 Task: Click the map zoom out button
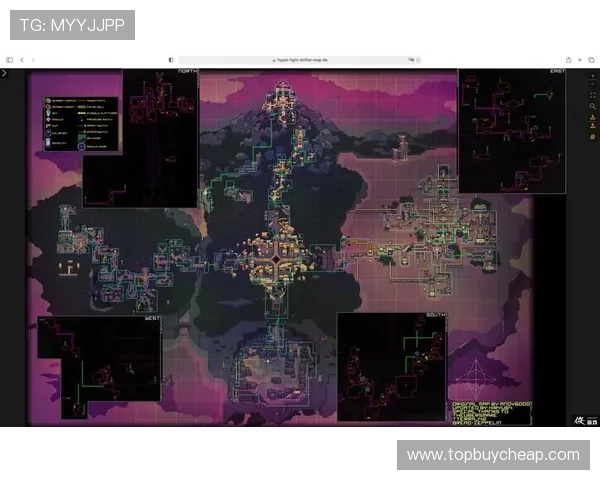[592, 85]
